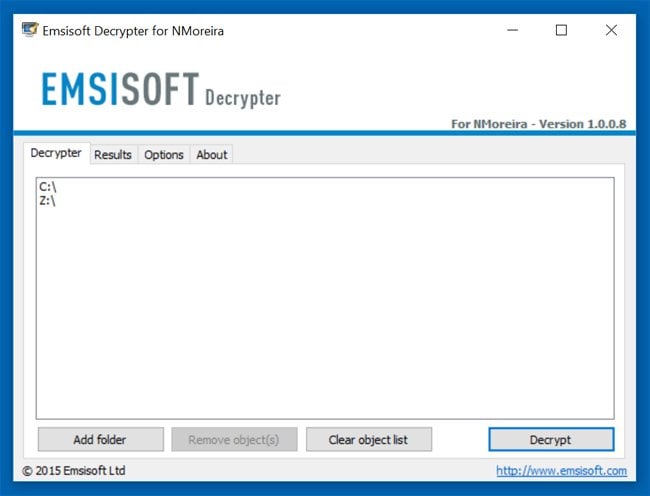650x496 pixels.
Task: Click the version text 'For NMoreira - Version 1.0.0.8'
Action: pyautogui.click(x=538, y=124)
